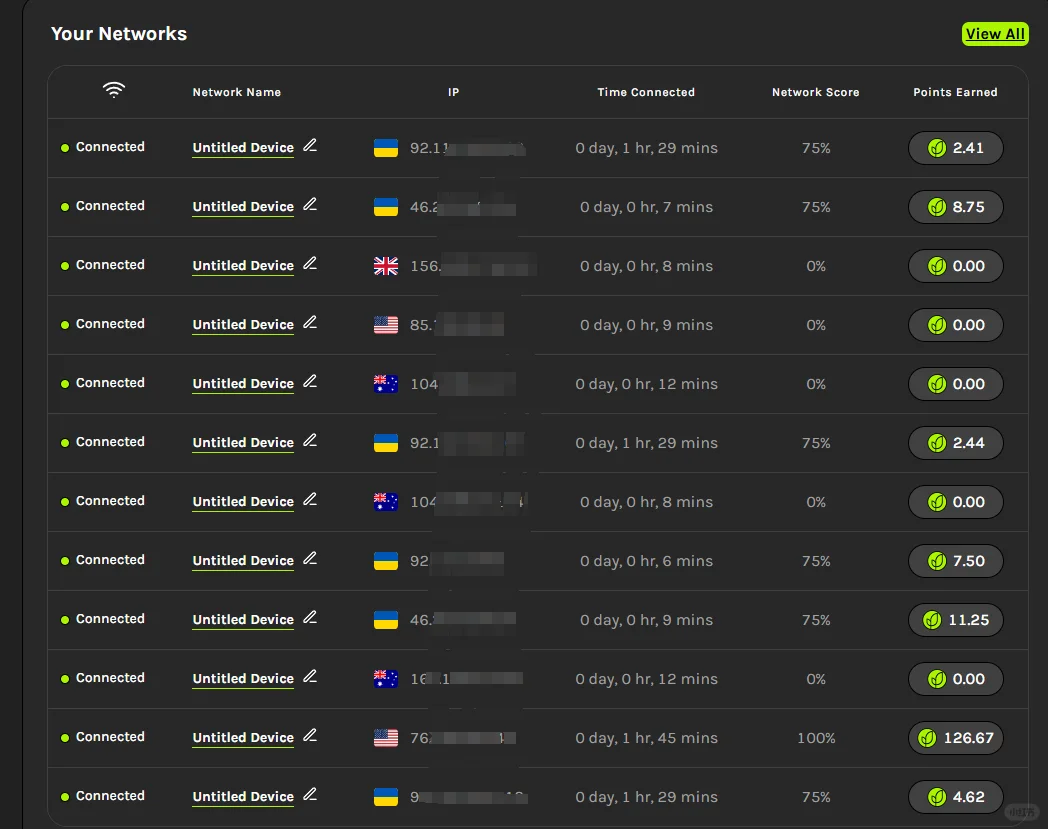Open the View All networks link
The height and width of the screenshot is (829, 1048).
(x=995, y=34)
